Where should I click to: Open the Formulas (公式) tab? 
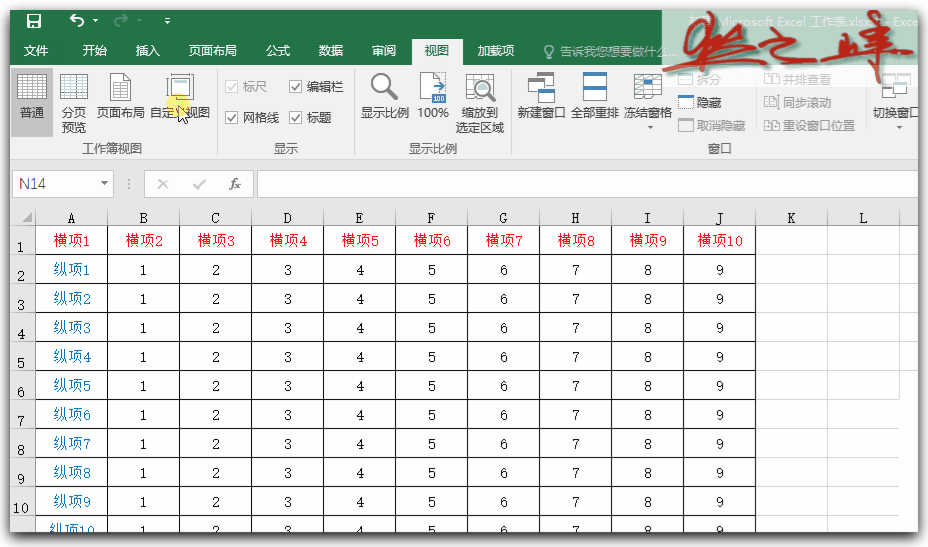click(278, 51)
